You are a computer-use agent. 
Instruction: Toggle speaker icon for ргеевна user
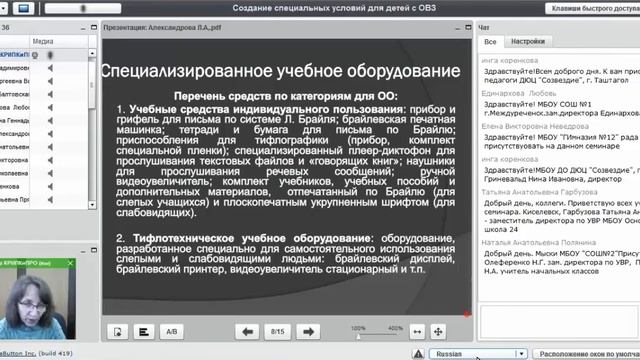tap(50, 81)
